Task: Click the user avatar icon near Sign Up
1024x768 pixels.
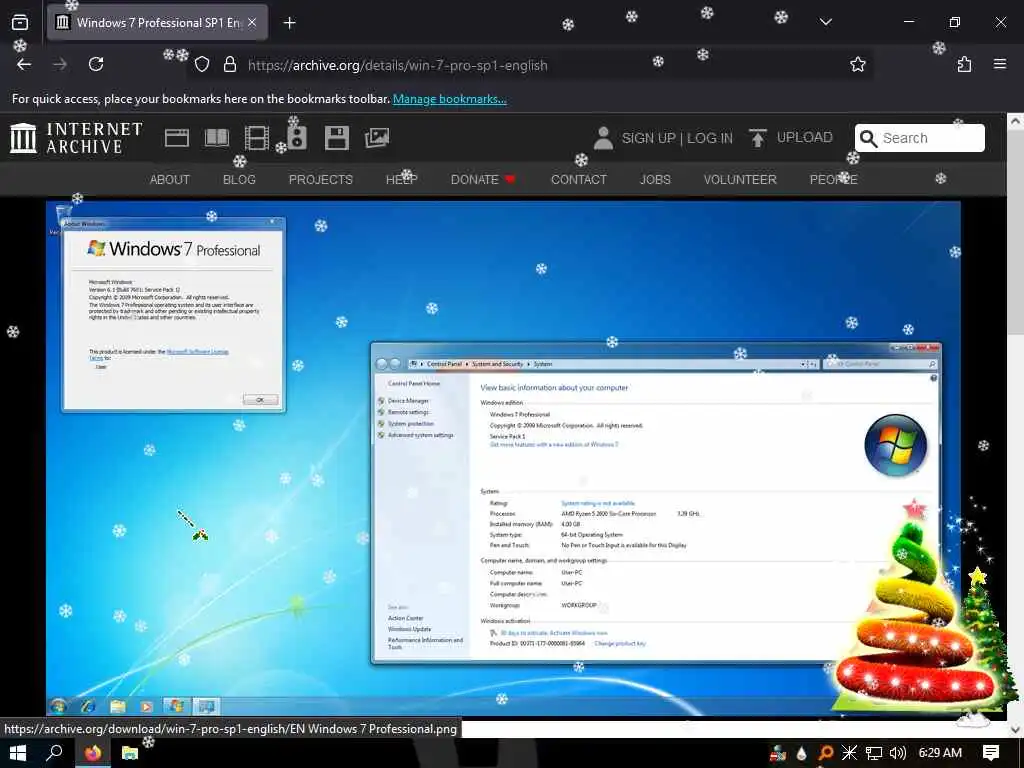Action: [603, 138]
